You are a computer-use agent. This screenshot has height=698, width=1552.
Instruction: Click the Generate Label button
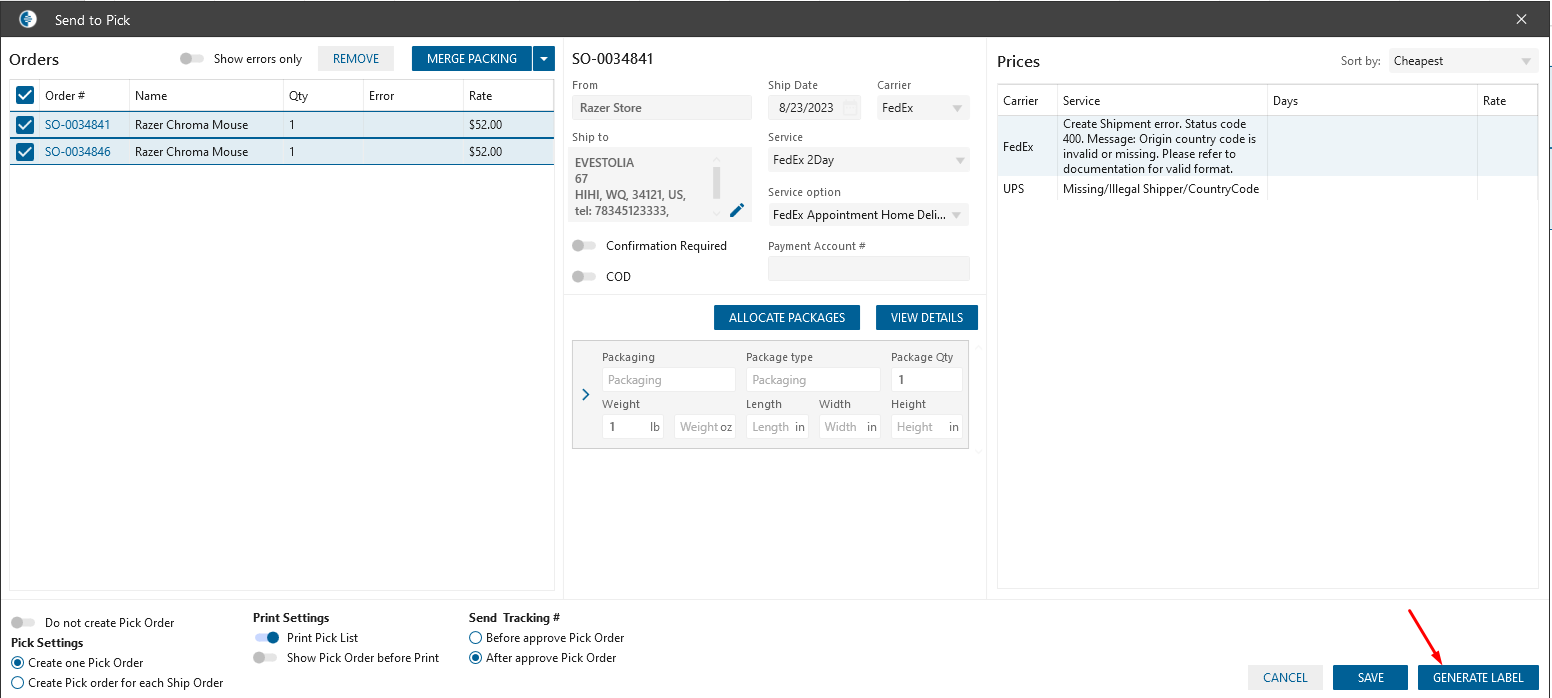tap(1477, 678)
